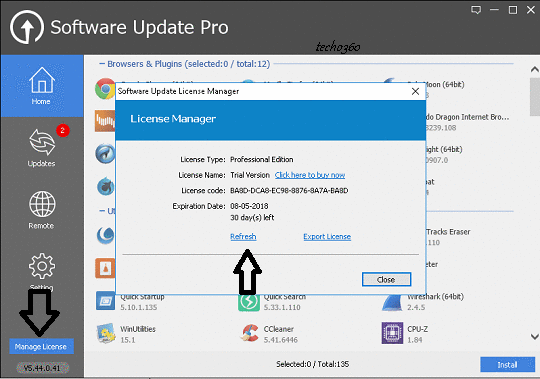Click the Export License link
Viewport: 540px width, 379px height.
327,236
